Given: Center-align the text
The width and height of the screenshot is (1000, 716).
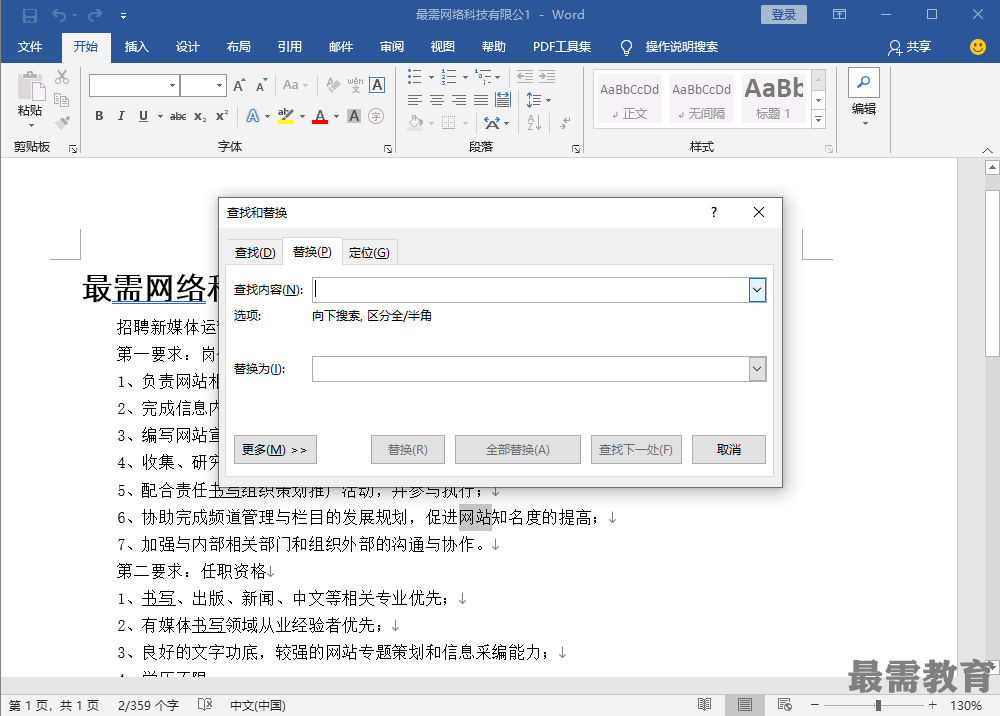Looking at the screenshot, I should [x=437, y=100].
